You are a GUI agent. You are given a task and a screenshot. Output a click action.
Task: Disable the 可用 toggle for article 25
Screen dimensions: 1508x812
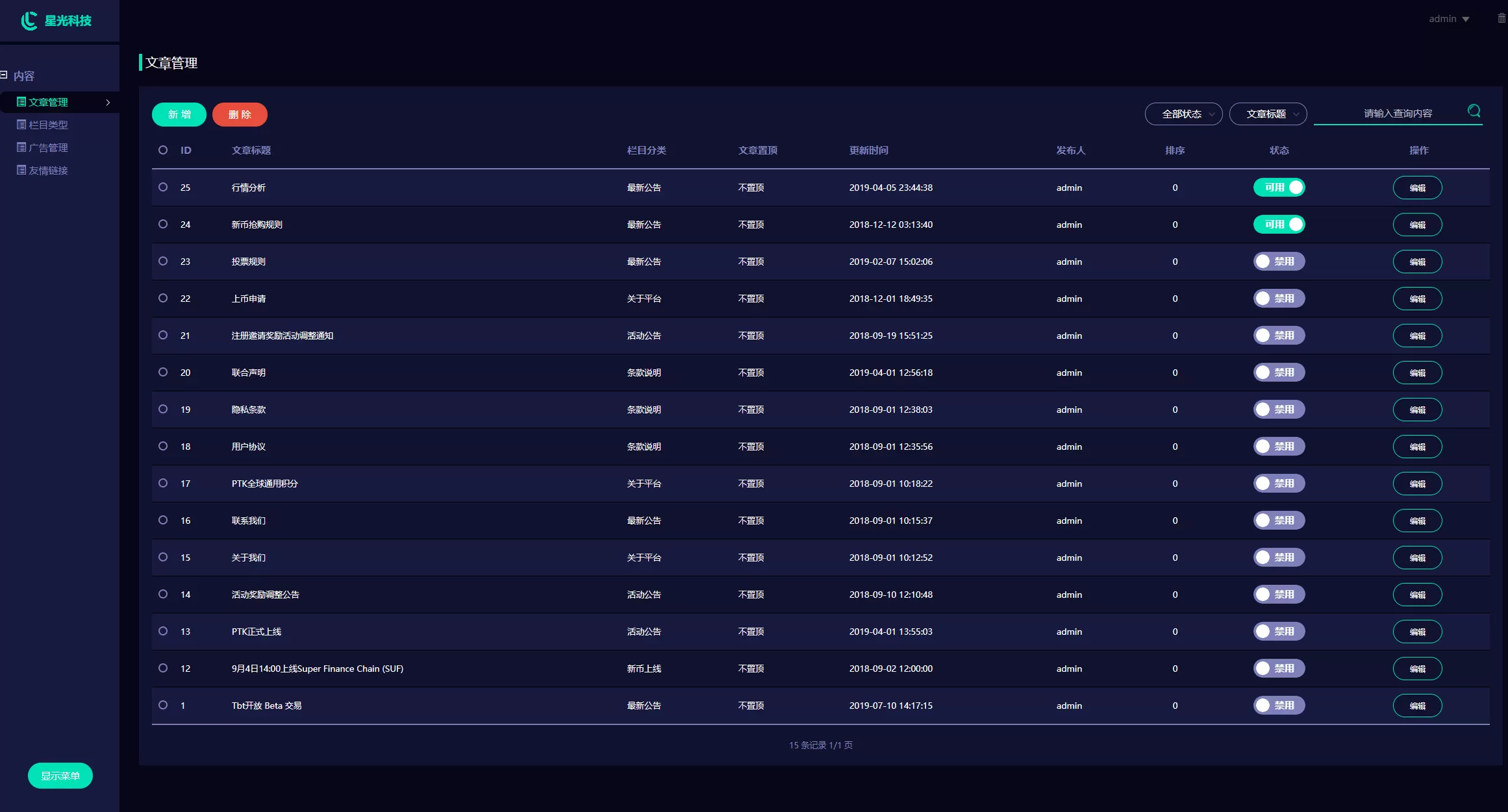click(x=1278, y=188)
